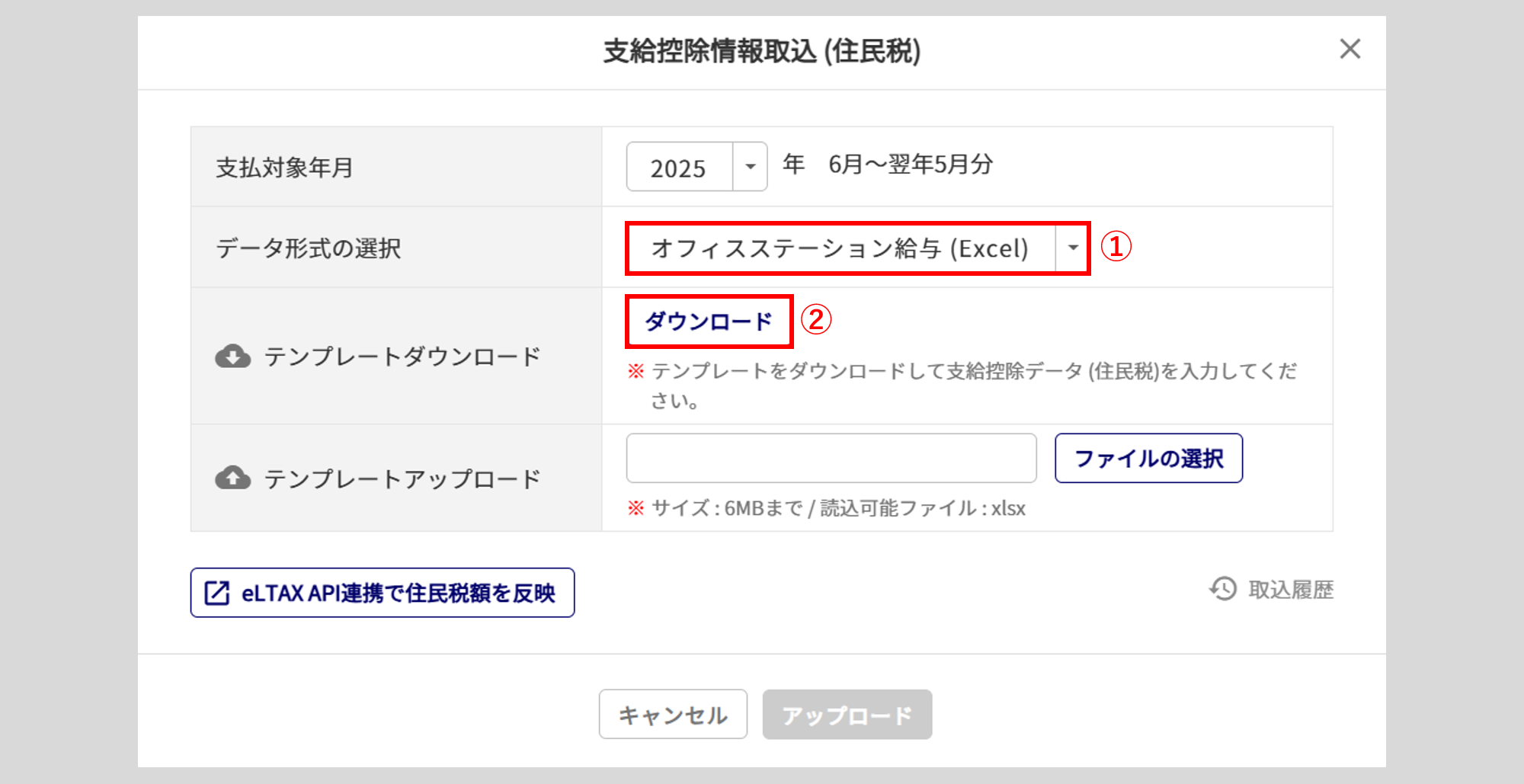Open 取込履歴 import history
Viewport: 1524px width, 784px height.
point(1290,590)
